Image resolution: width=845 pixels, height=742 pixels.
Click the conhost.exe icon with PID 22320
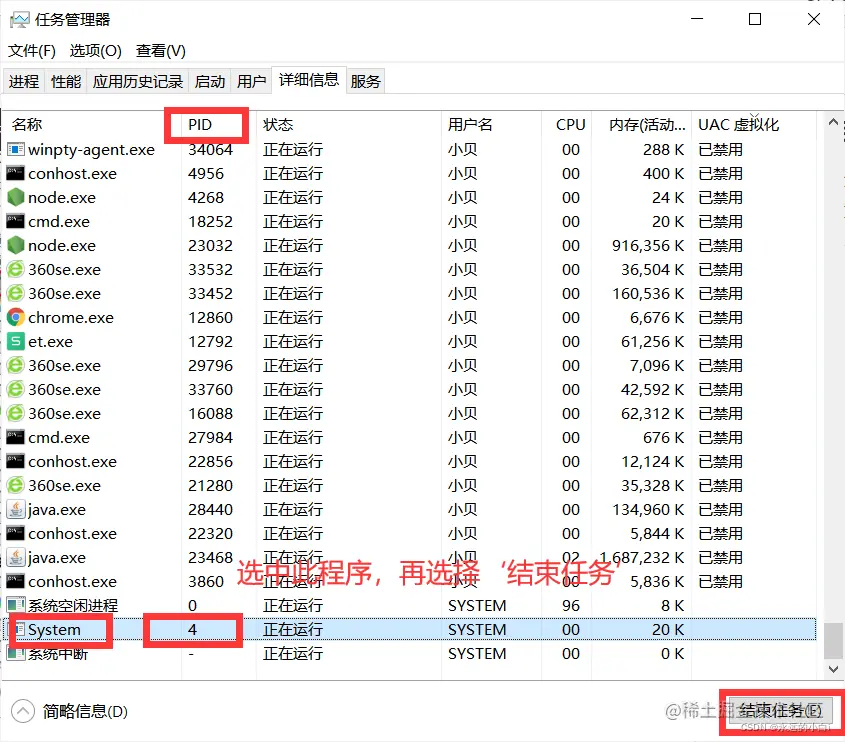coord(16,533)
